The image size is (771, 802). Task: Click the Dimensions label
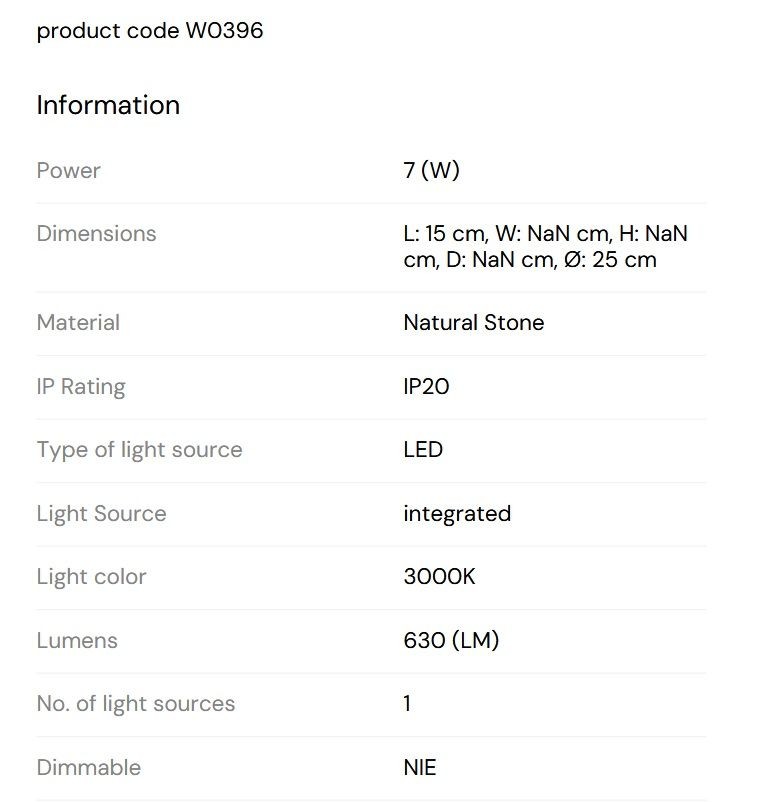point(96,234)
